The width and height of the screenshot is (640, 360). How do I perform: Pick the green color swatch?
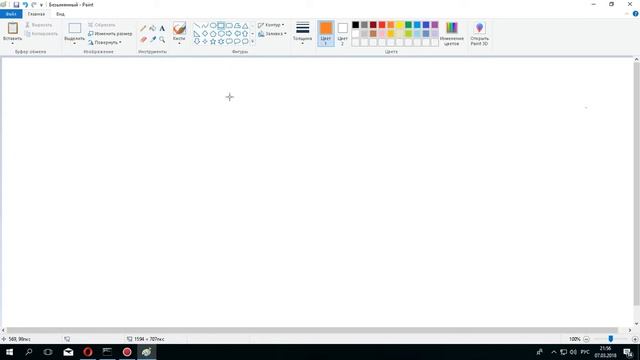(x=408, y=25)
